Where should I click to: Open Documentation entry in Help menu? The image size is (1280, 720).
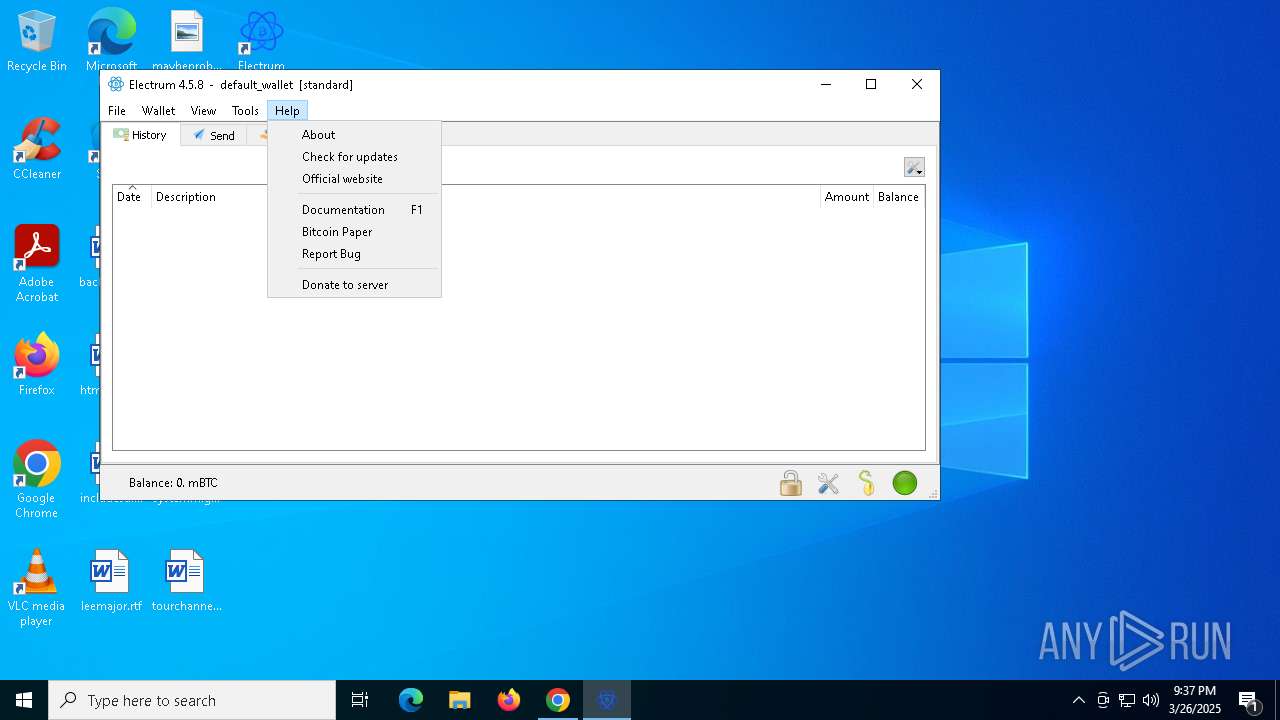[354, 210]
